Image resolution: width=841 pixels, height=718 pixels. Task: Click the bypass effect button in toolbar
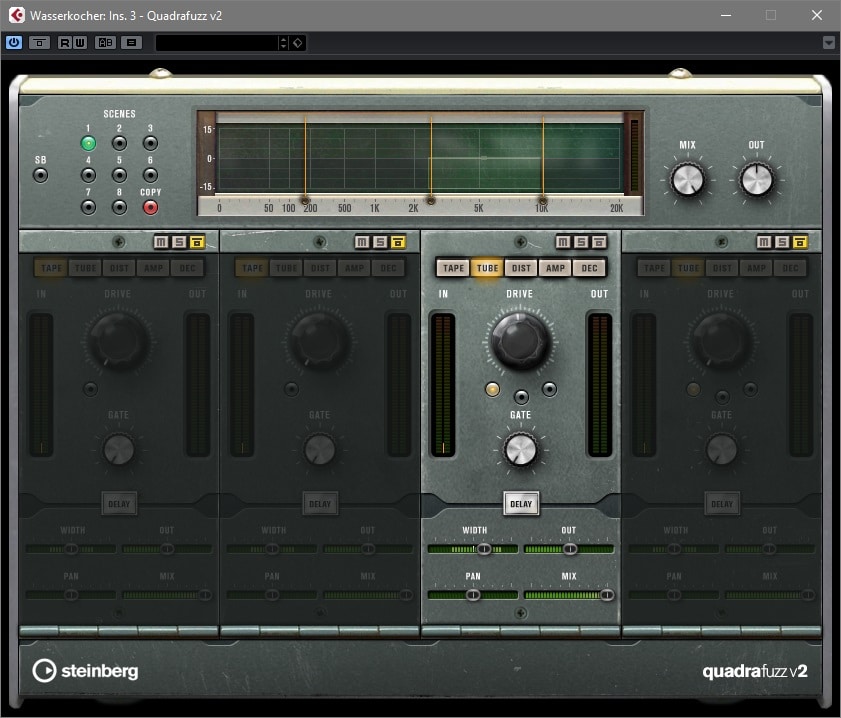click(x=39, y=42)
